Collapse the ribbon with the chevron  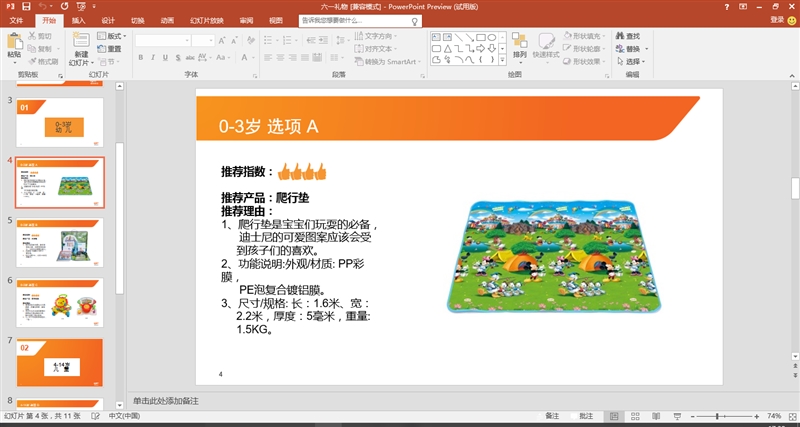click(x=792, y=76)
